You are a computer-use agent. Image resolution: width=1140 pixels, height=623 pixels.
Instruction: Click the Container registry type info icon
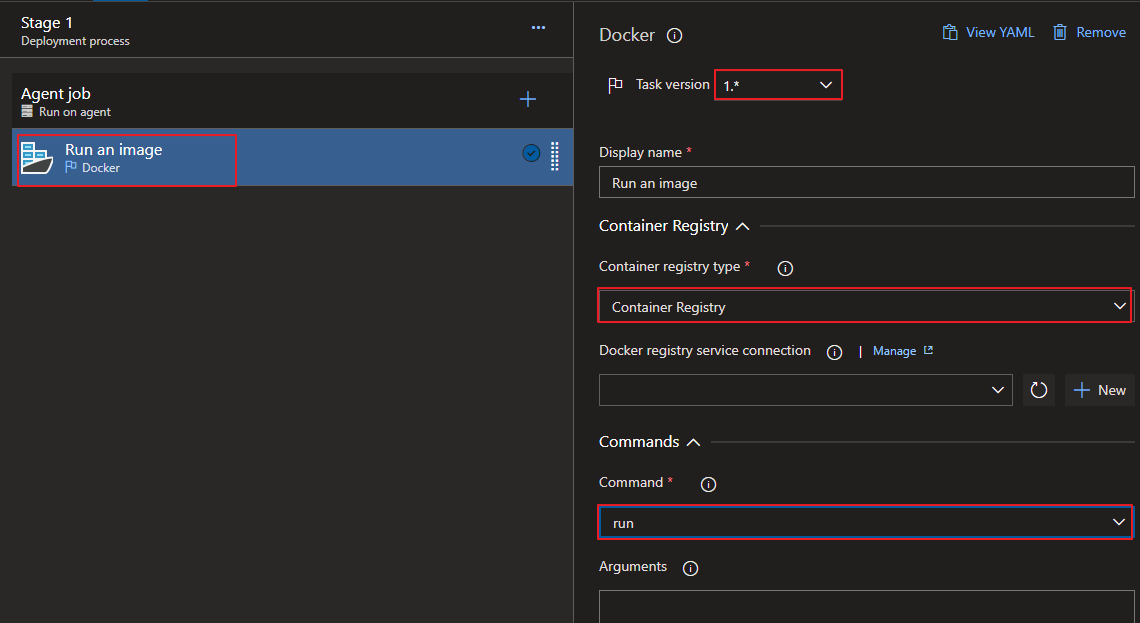tap(785, 268)
